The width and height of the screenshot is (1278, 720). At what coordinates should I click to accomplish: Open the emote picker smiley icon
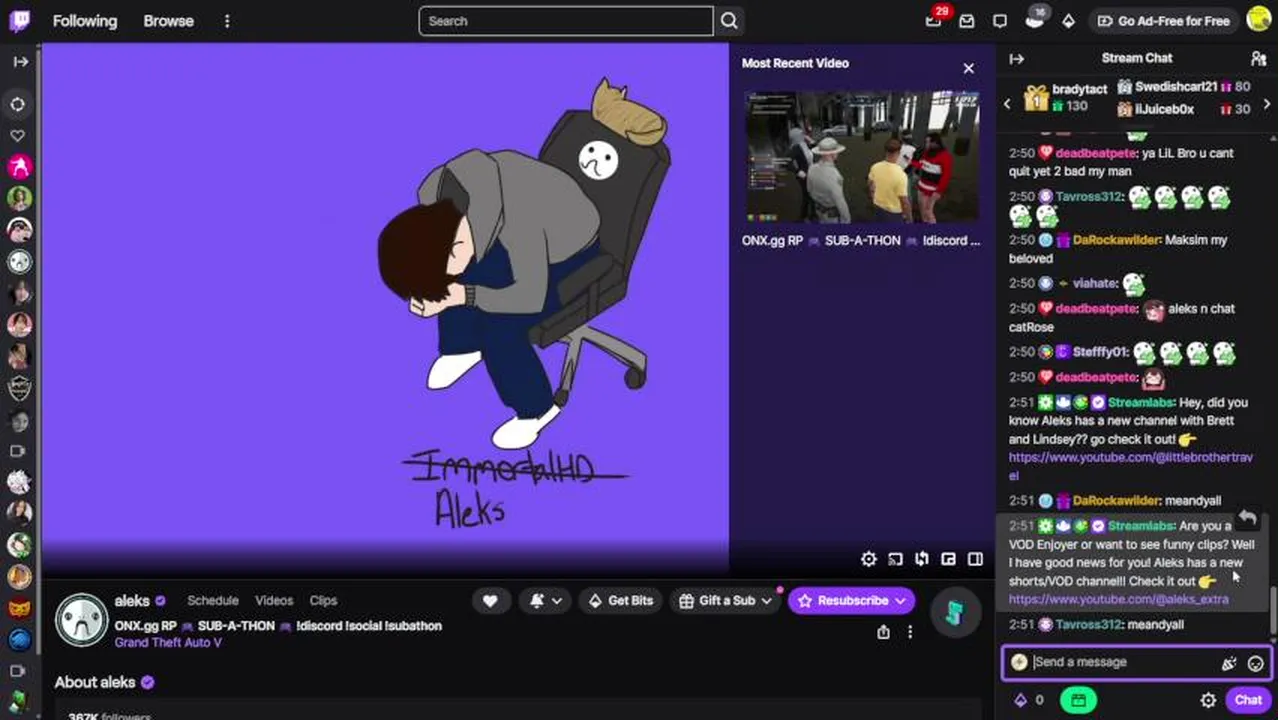(x=1256, y=662)
